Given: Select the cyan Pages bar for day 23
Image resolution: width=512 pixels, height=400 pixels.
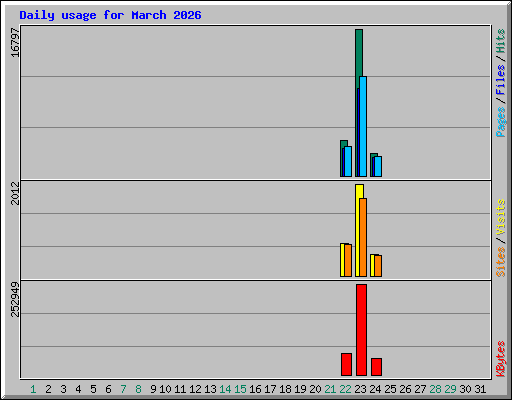Looking at the screenshot, I should point(363,127).
